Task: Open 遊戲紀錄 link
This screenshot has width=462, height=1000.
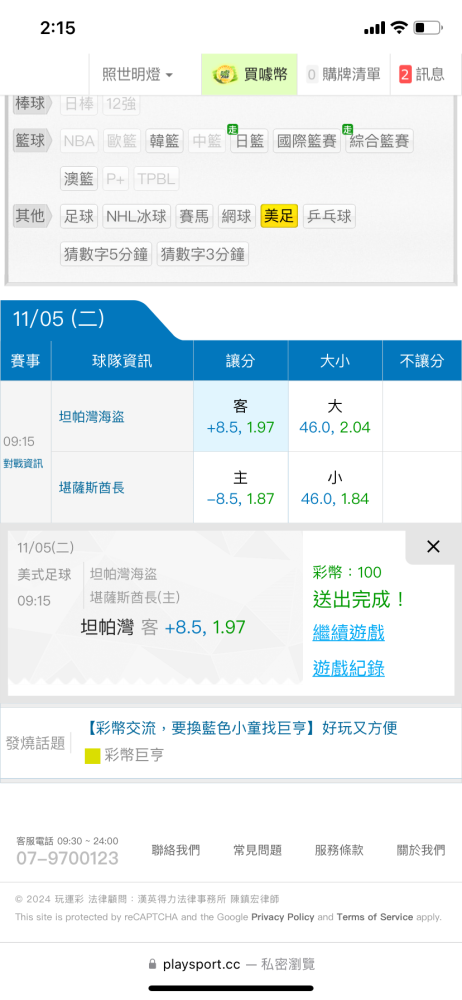Action: click(x=348, y=668)
